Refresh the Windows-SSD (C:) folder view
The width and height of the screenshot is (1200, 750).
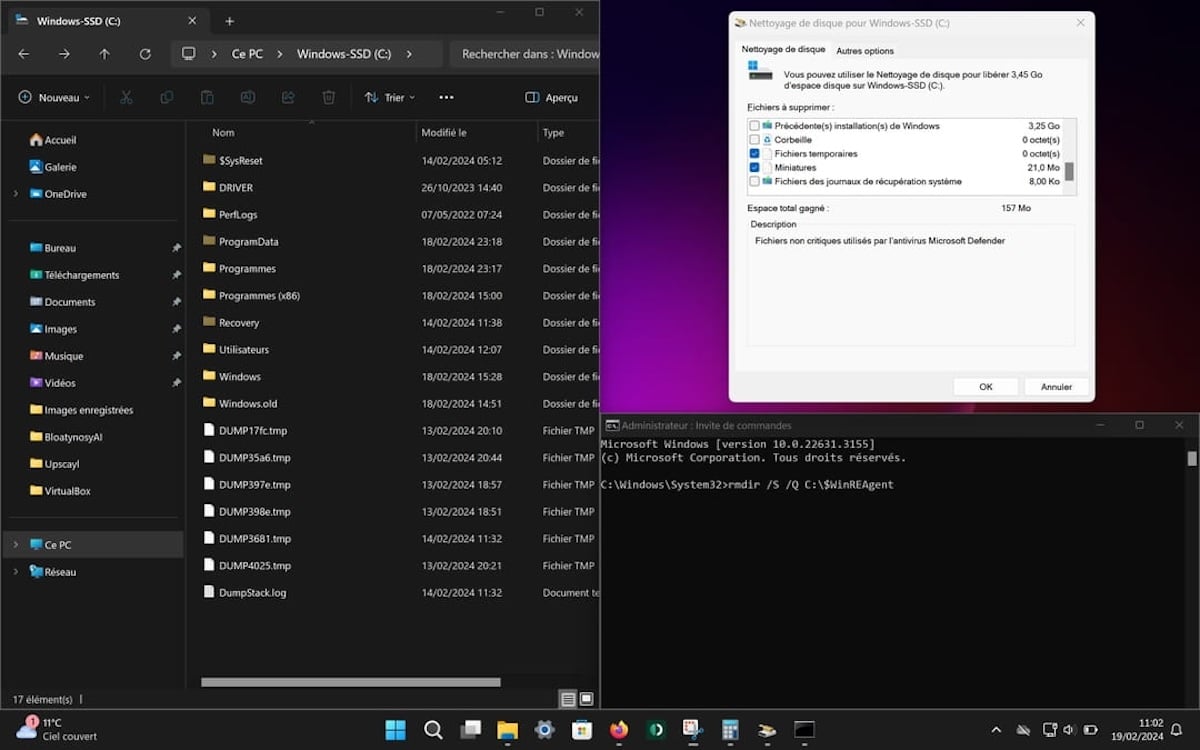145,54
